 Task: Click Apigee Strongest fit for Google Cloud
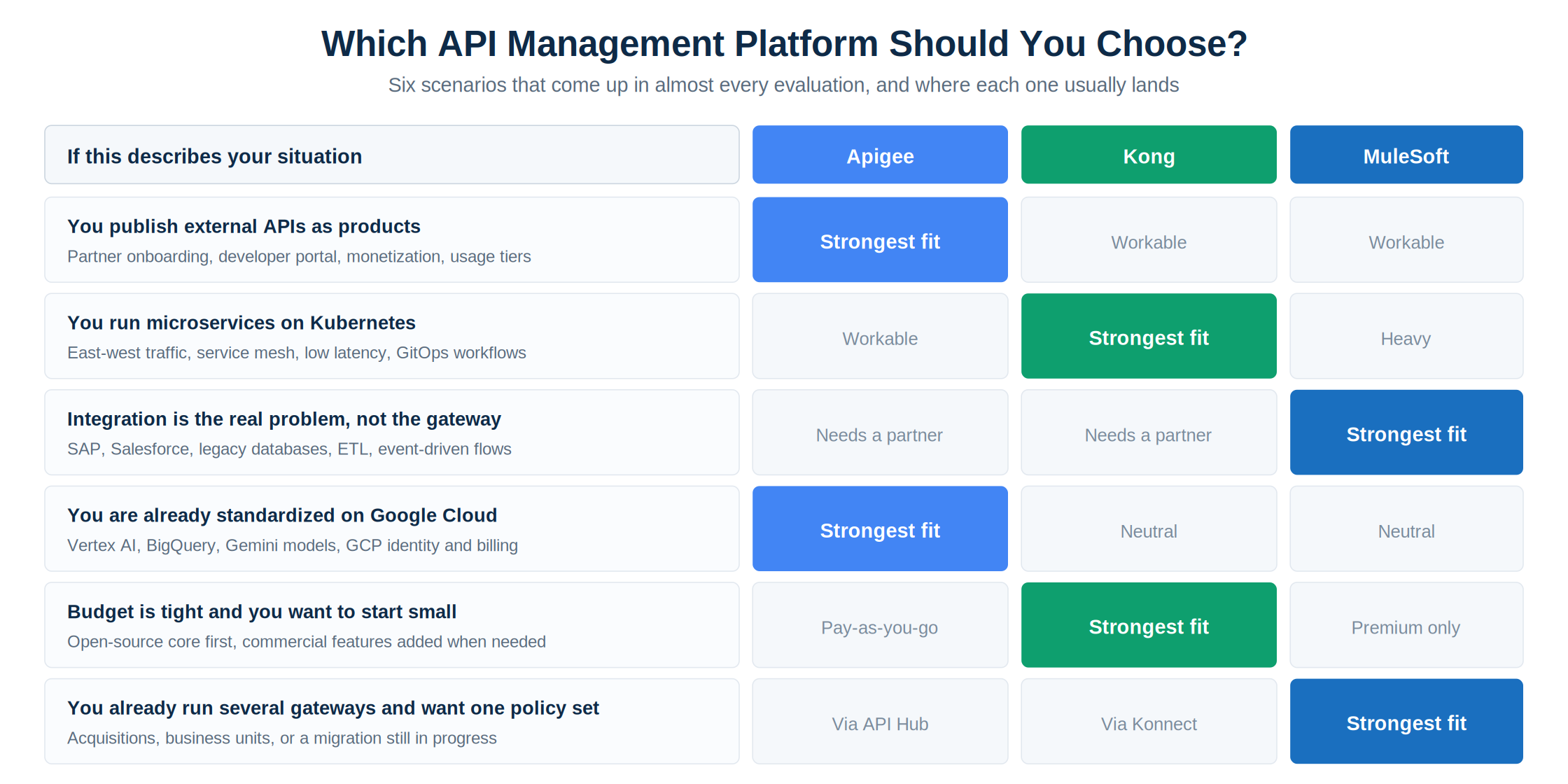880,528
